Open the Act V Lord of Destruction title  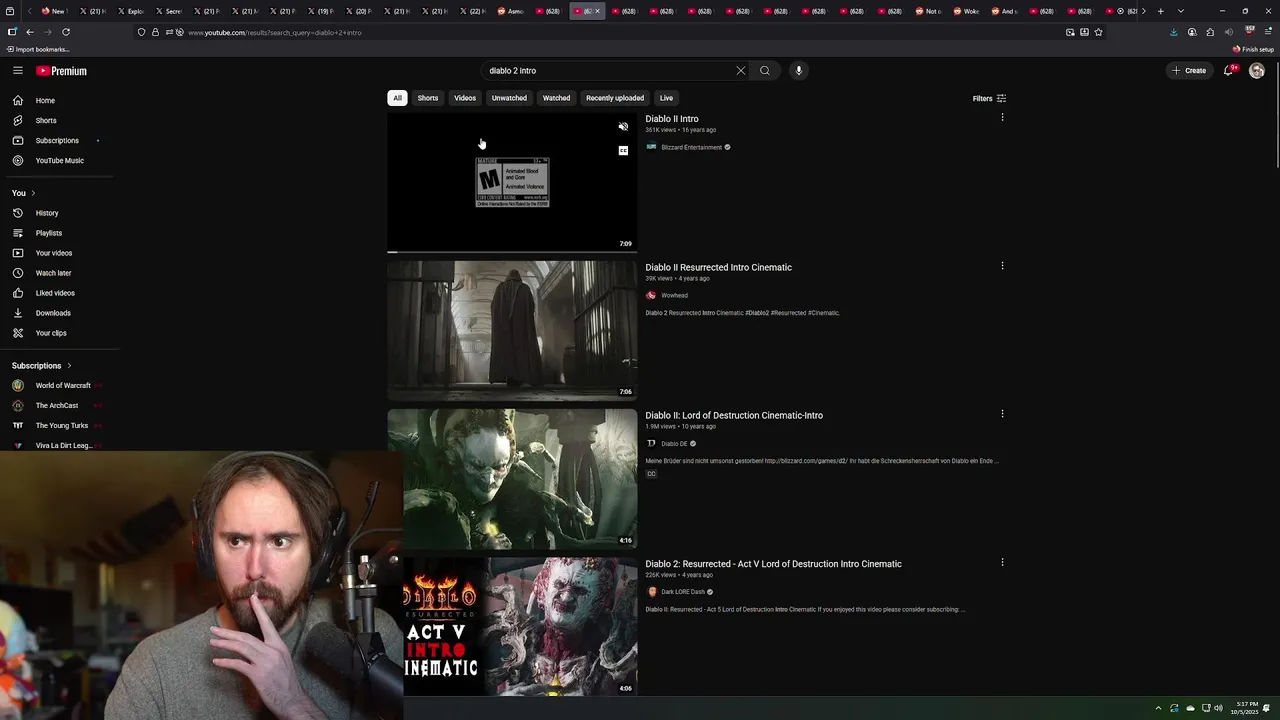coord(773,564)
